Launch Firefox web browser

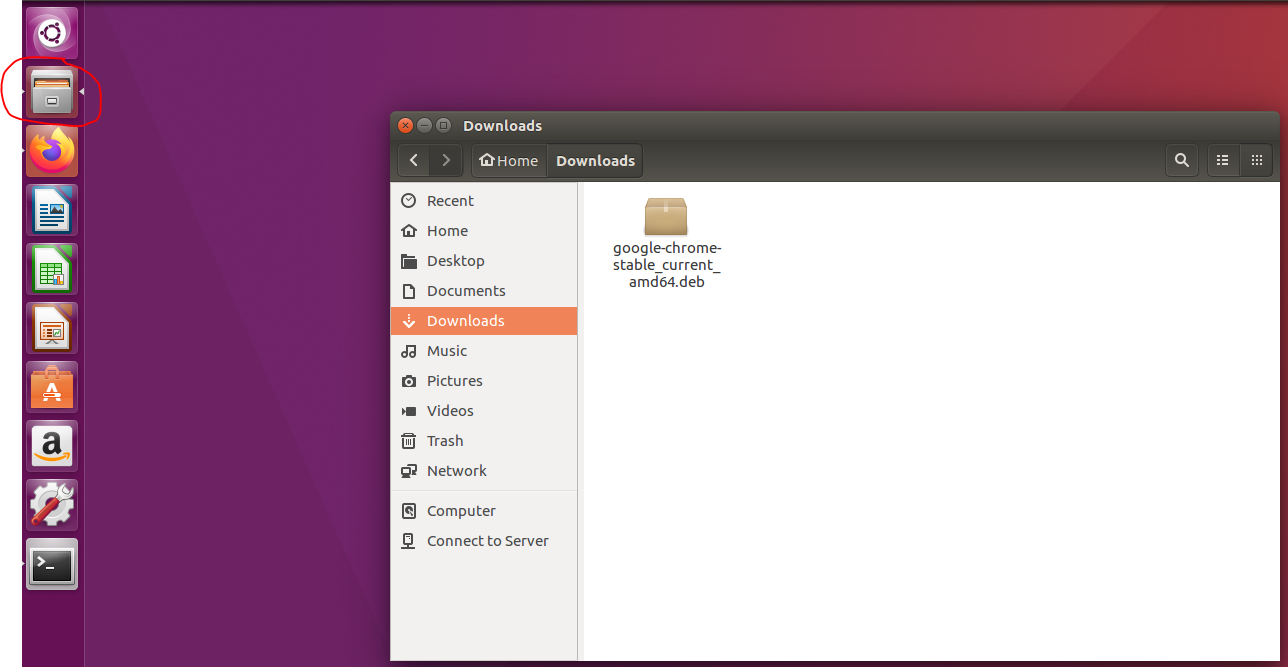point(52,152)
